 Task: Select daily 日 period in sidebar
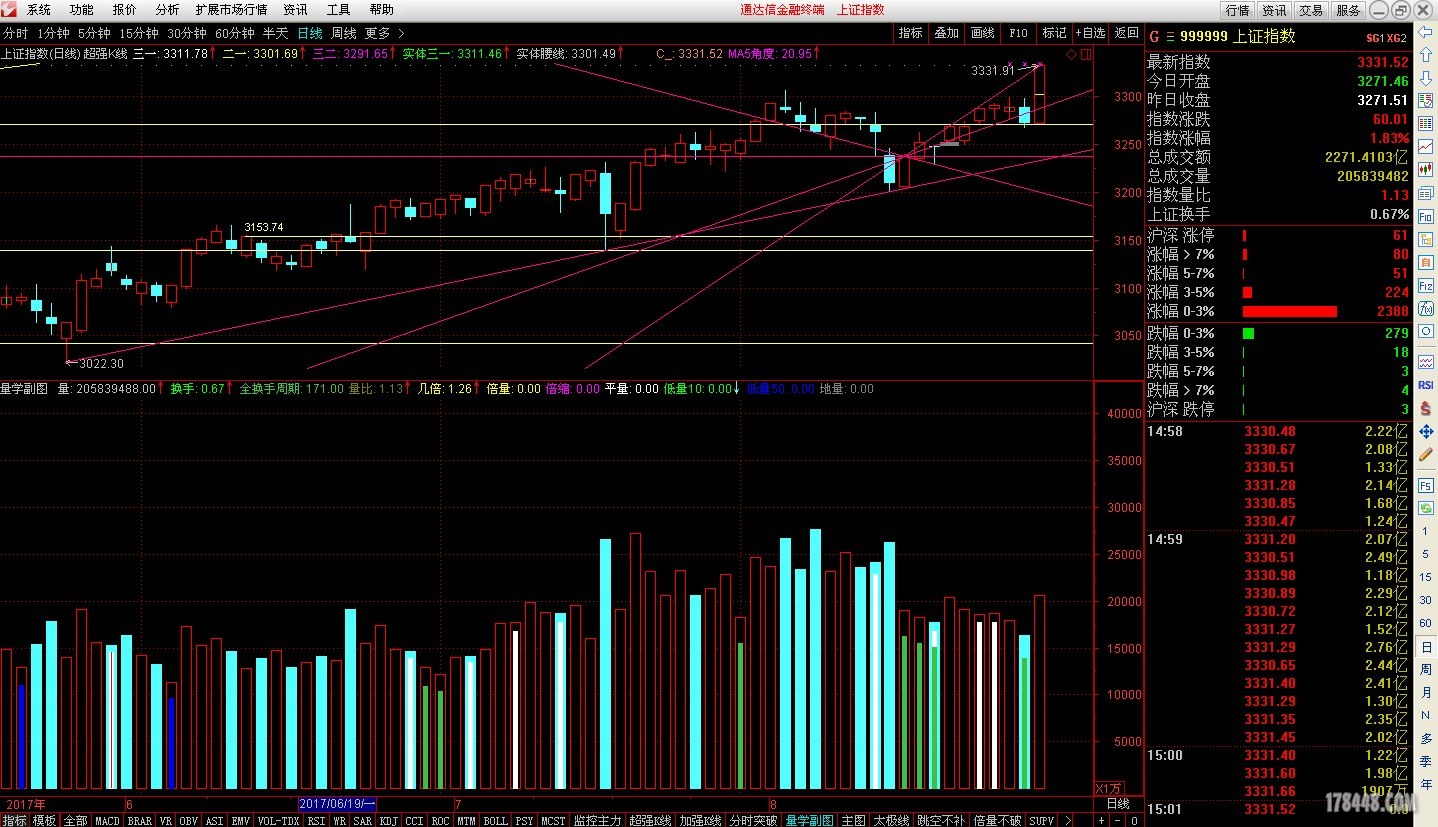[1425, 646]
